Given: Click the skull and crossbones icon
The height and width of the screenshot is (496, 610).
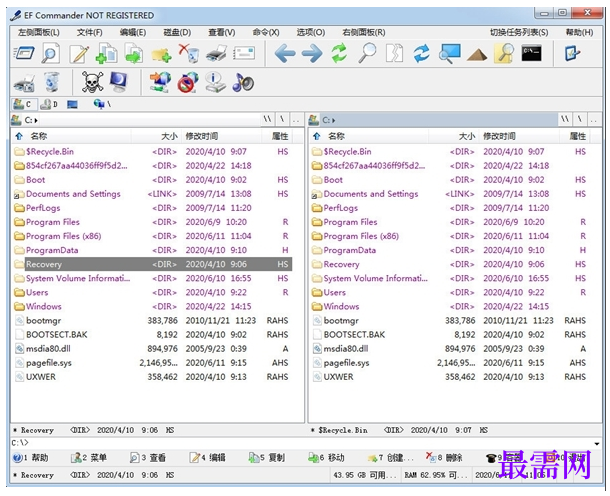Looking at the screenshot, I should click(92, 82).
